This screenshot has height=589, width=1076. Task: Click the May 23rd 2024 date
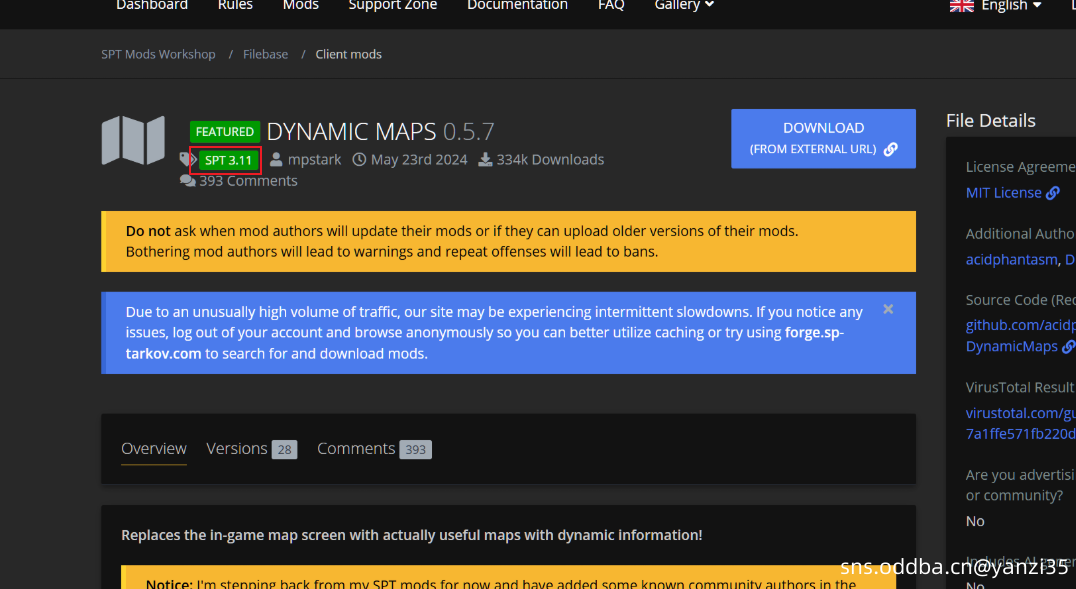point(419,160)
